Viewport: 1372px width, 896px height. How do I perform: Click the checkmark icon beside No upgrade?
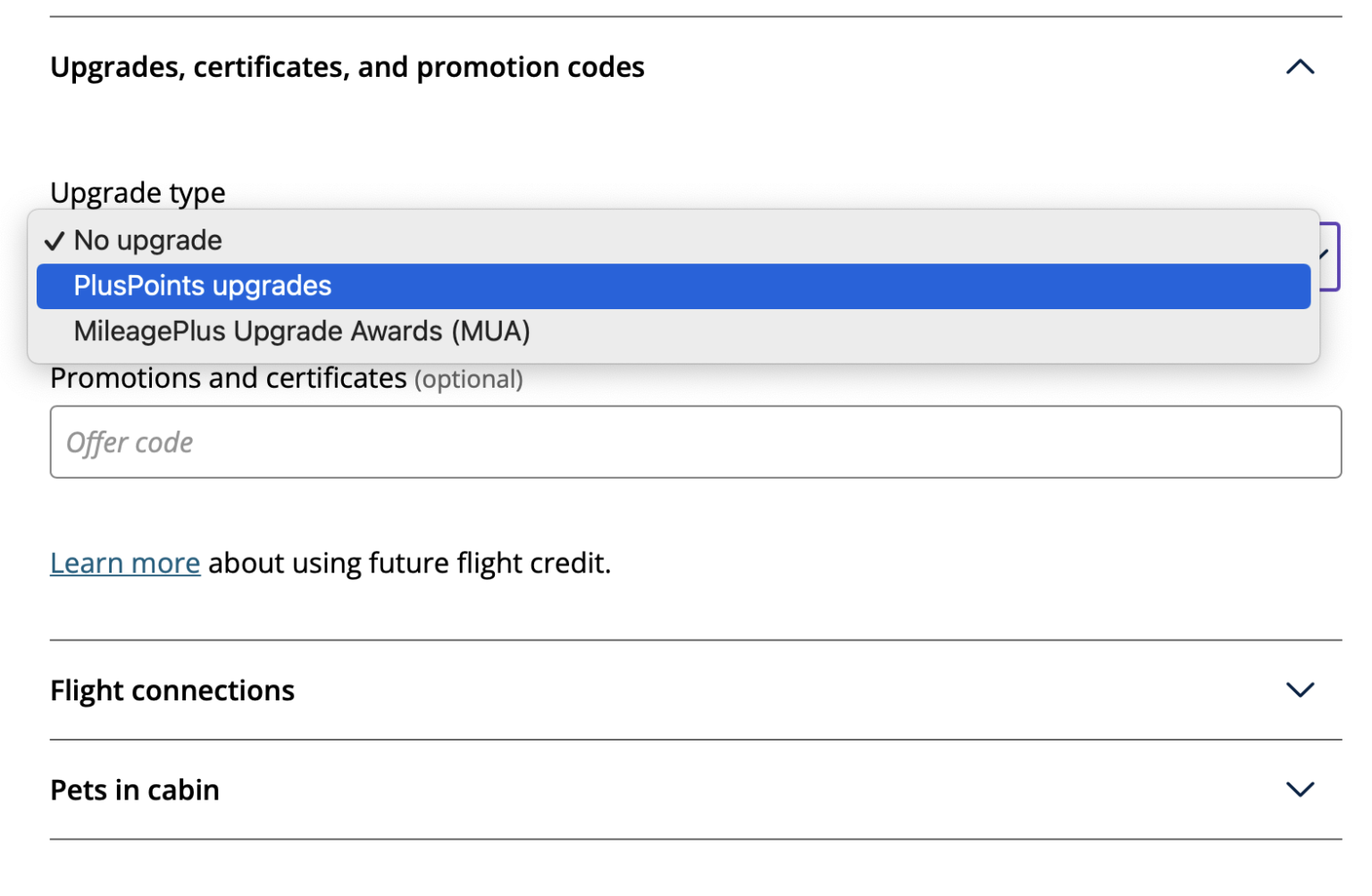54,240
